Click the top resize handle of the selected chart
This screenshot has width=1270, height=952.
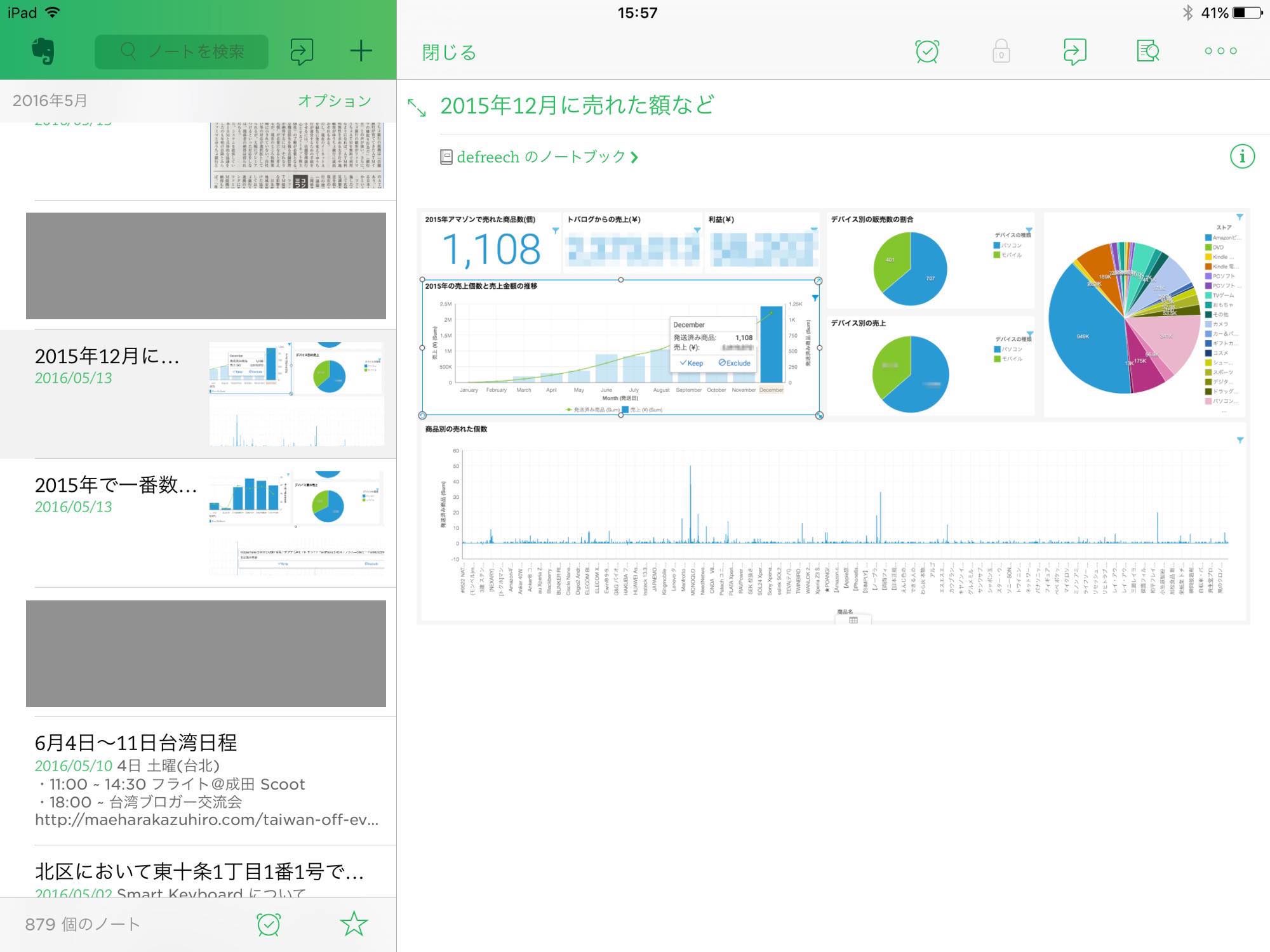click(620, 280)
